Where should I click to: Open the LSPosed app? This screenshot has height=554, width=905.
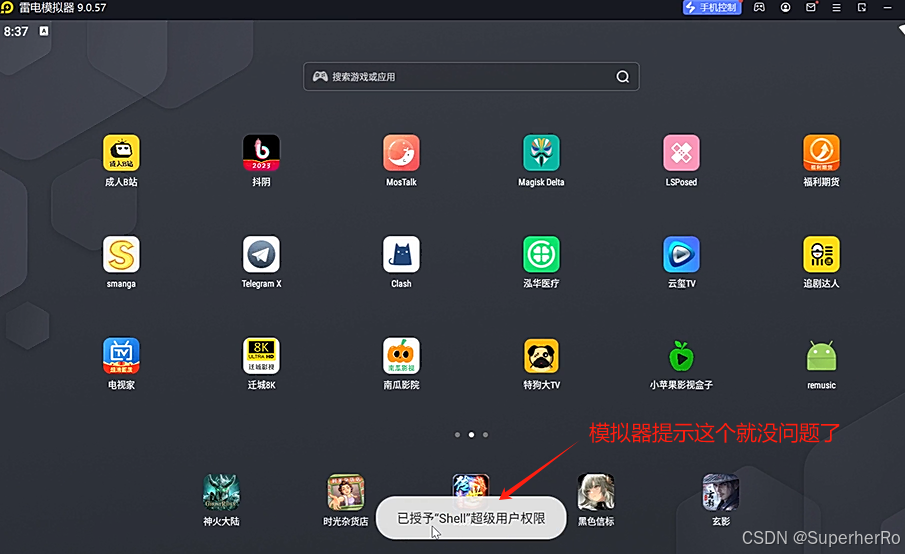681,153
